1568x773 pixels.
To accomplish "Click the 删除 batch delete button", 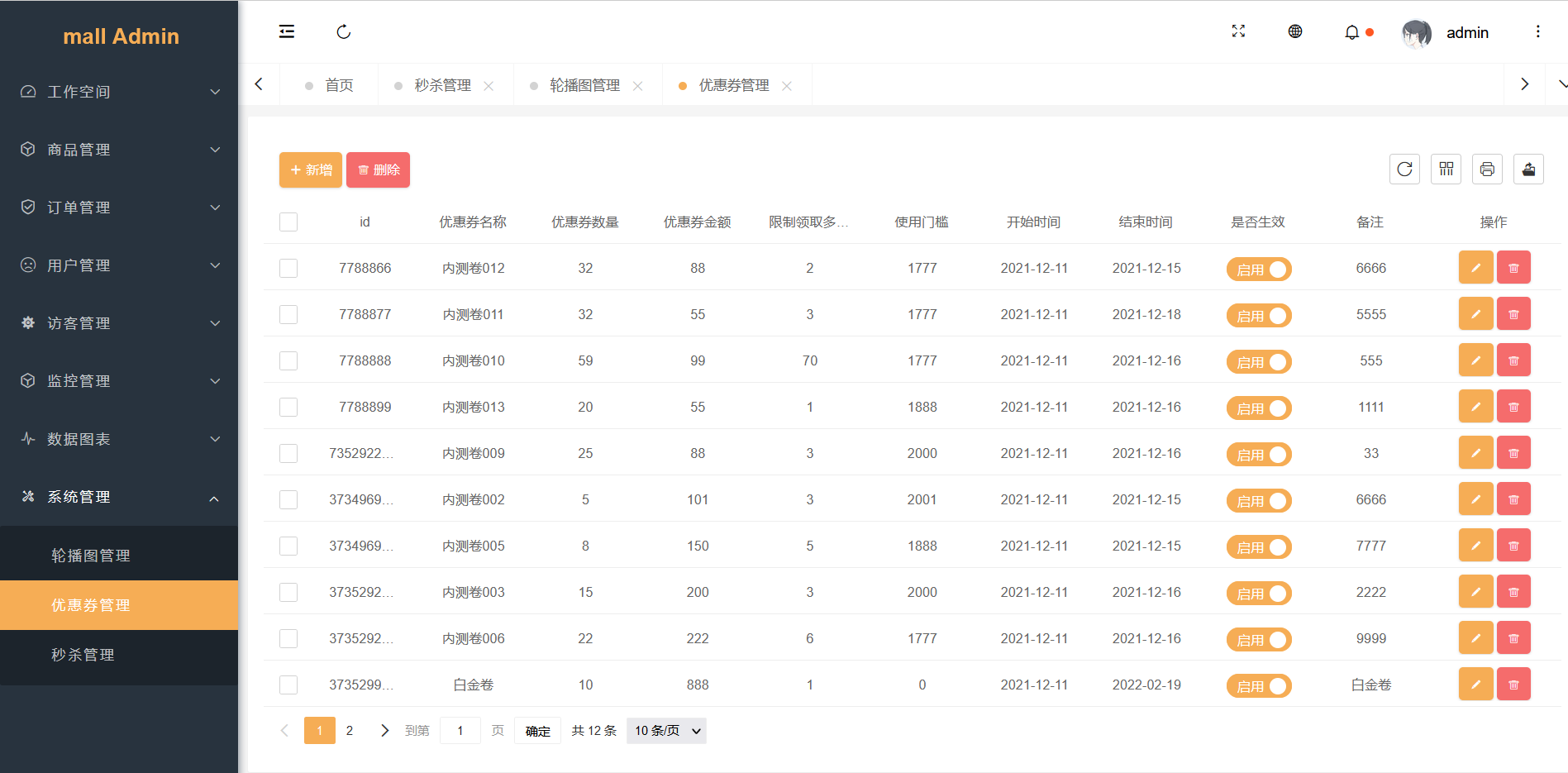I will pos(378,169).
